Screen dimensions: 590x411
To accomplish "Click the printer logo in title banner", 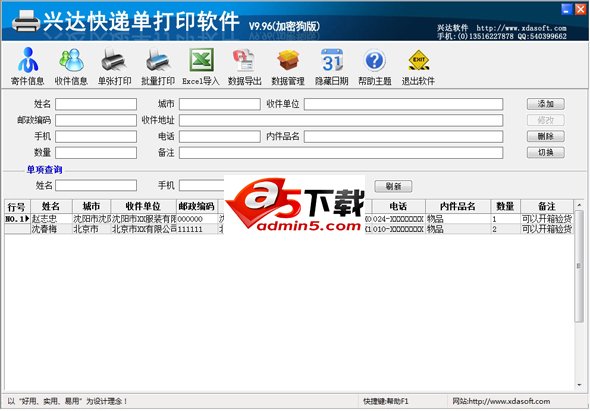I will pos(26,21).
